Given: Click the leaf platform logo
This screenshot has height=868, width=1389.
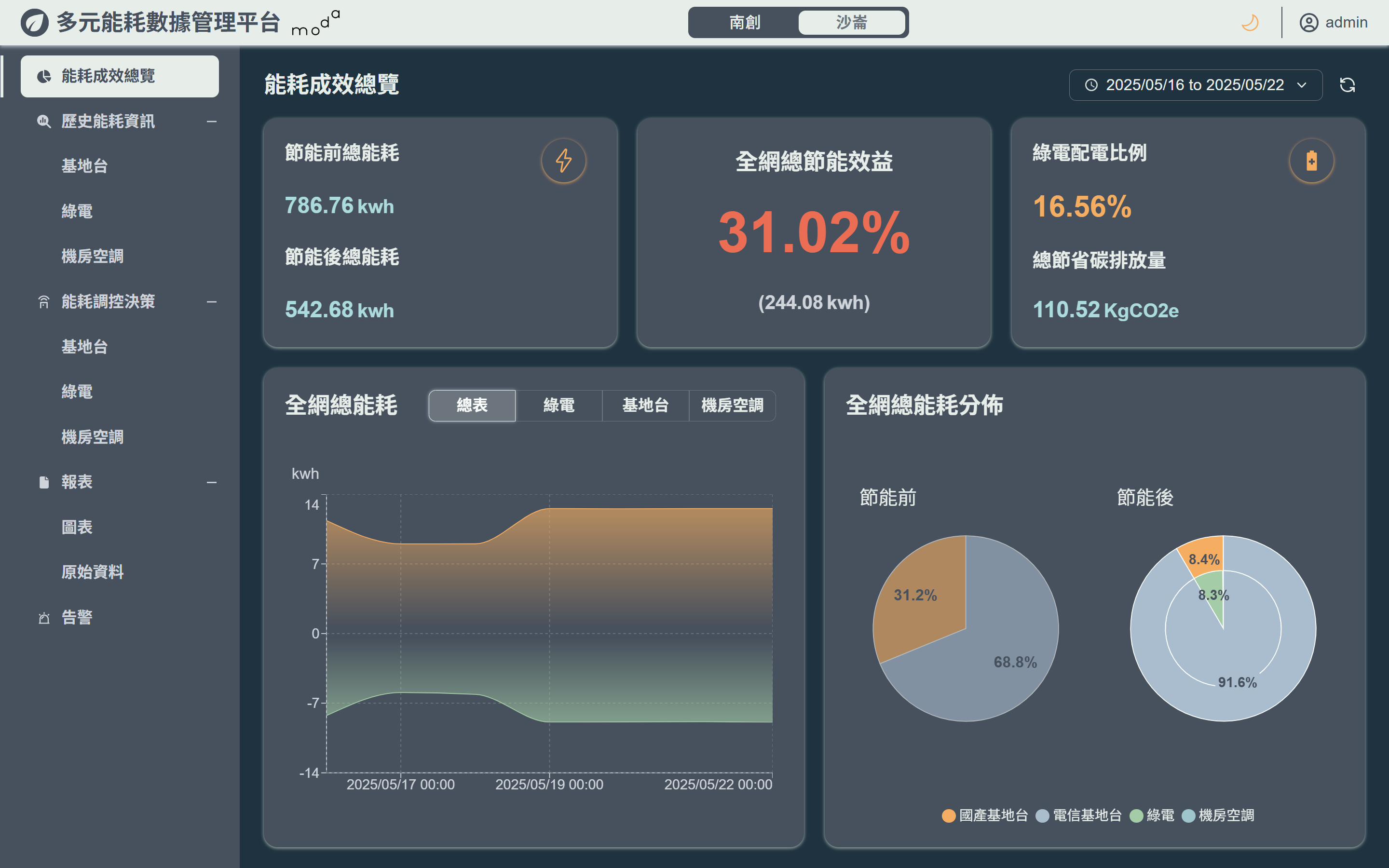Looking at the screenshot, I should (x=34, y=23).
